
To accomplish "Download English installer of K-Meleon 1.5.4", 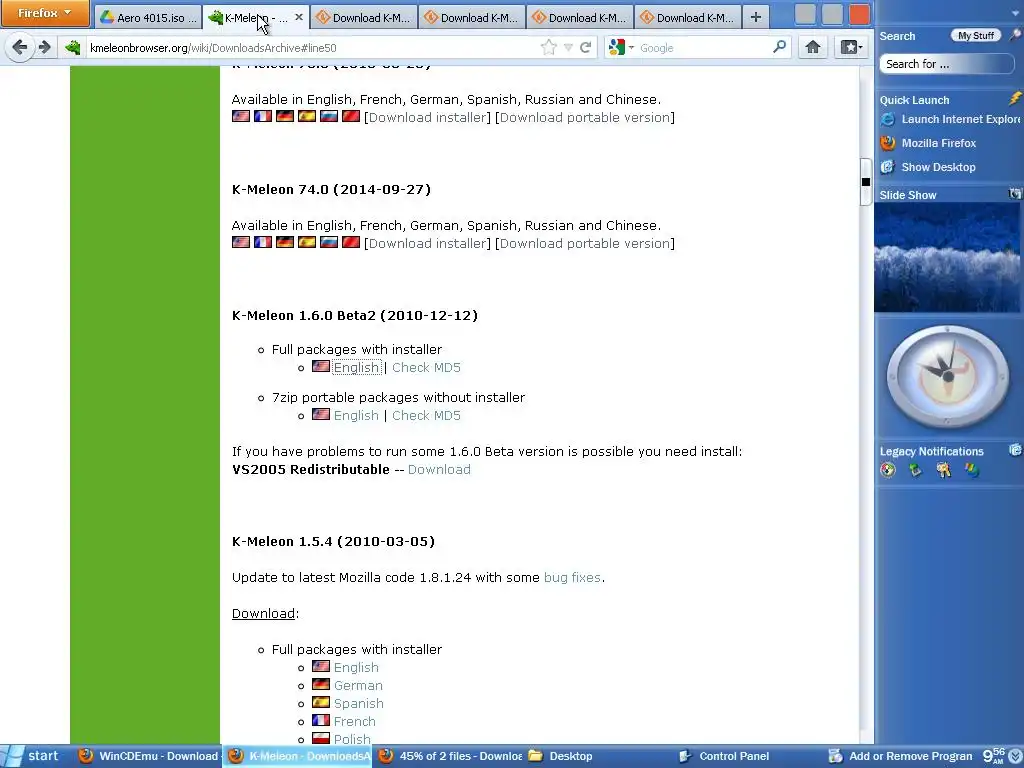I will [x=356, y=667].
